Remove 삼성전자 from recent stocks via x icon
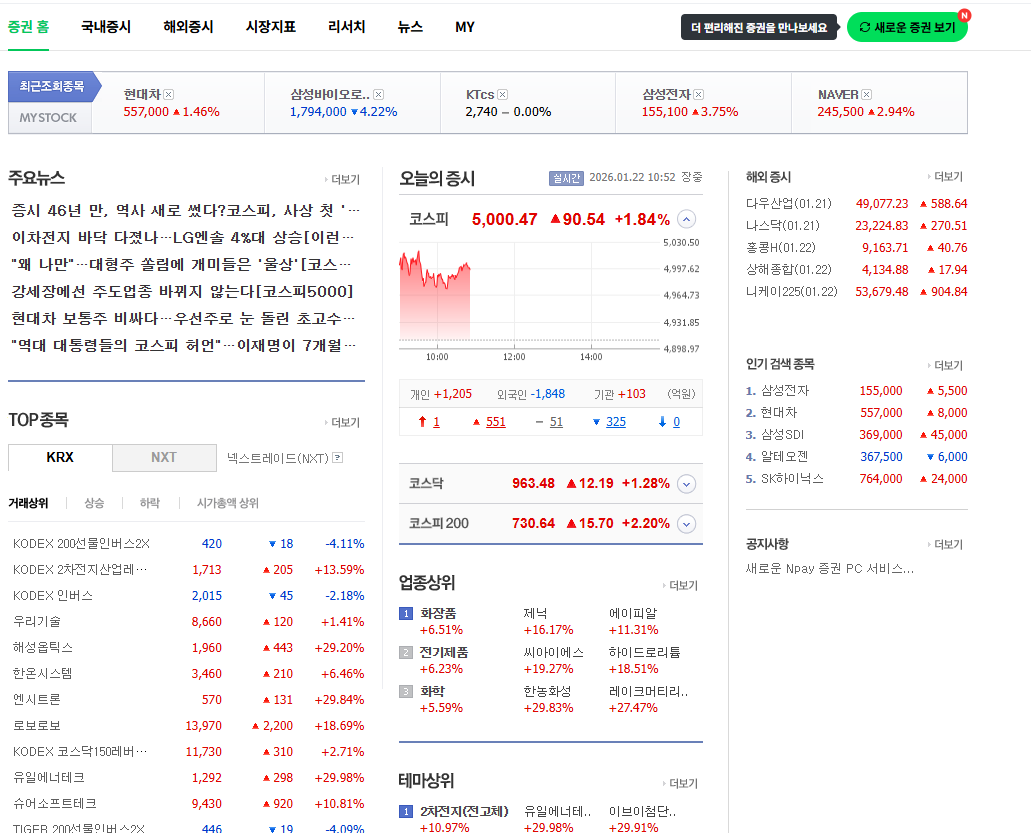This screenshot has height=833, width=1031. tap(699, 95)
